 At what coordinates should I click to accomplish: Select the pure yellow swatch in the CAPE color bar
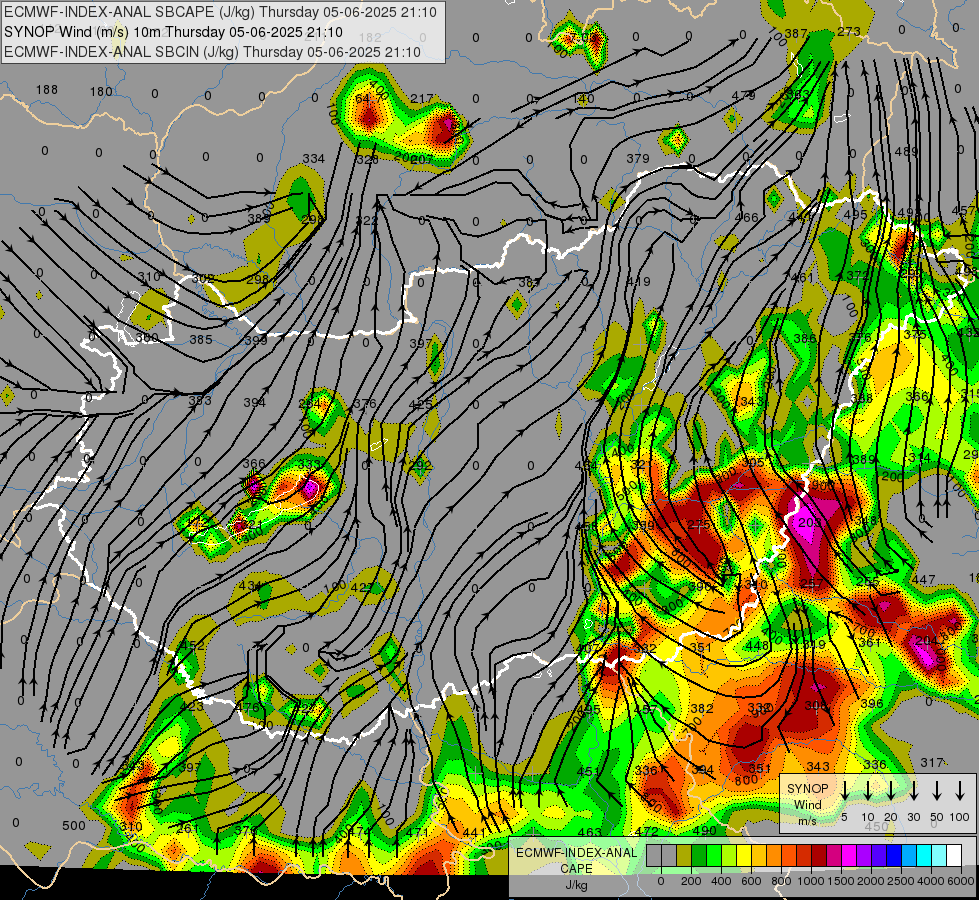click(x=744, y=856)
